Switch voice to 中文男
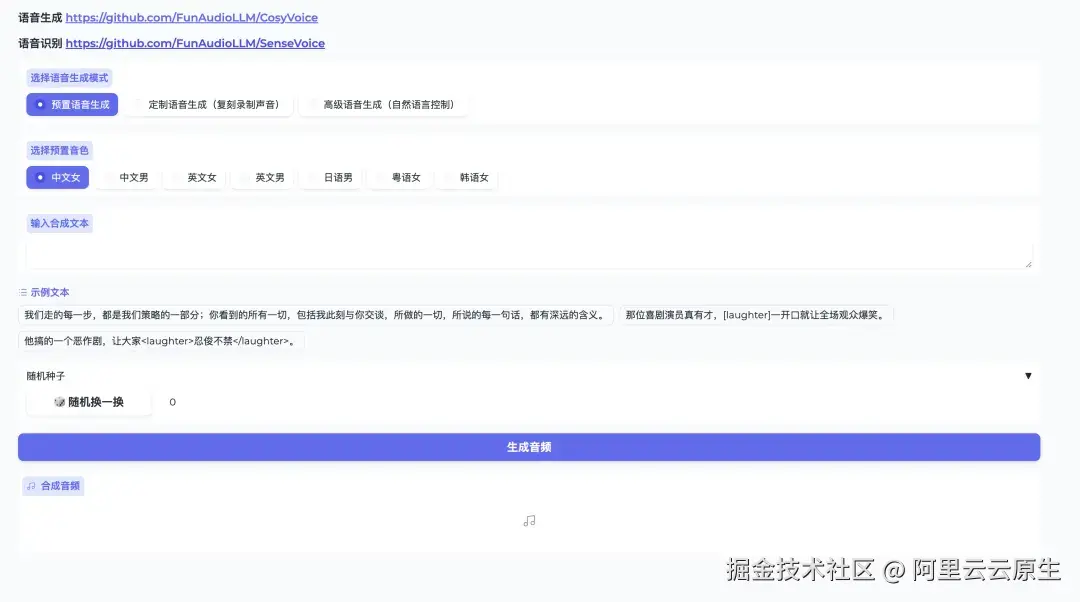The height and width of the screenshot is (602, 1080). [x=129, y=177]
